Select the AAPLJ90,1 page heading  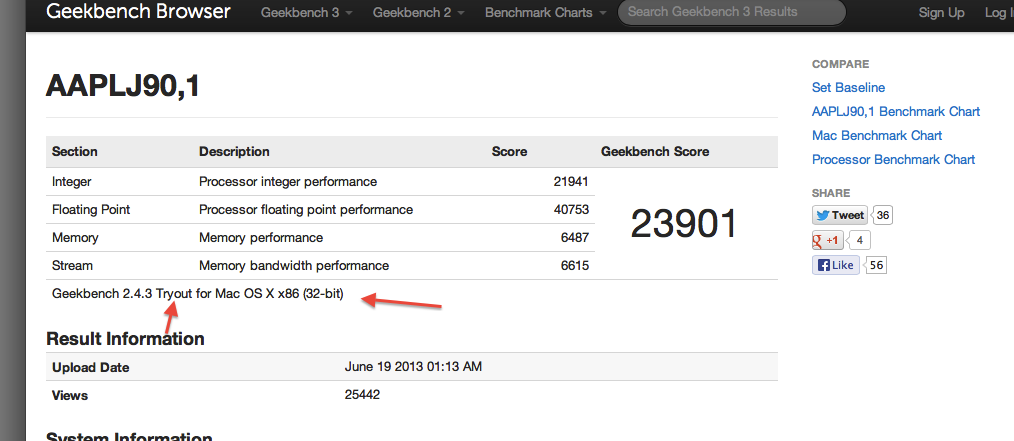[x=122, y=85]
